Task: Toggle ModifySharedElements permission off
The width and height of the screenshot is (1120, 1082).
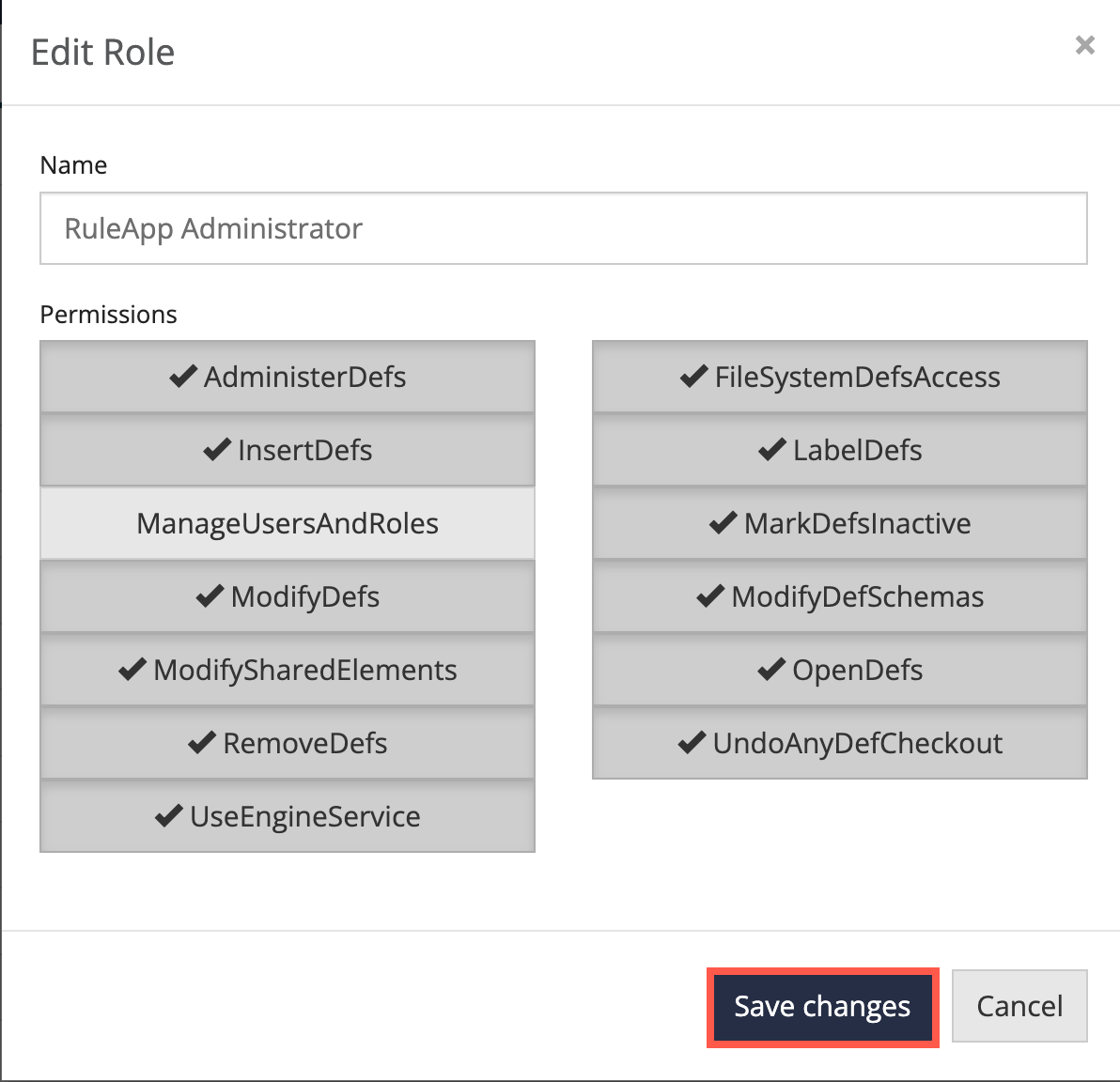Action: tap(288, 670)
